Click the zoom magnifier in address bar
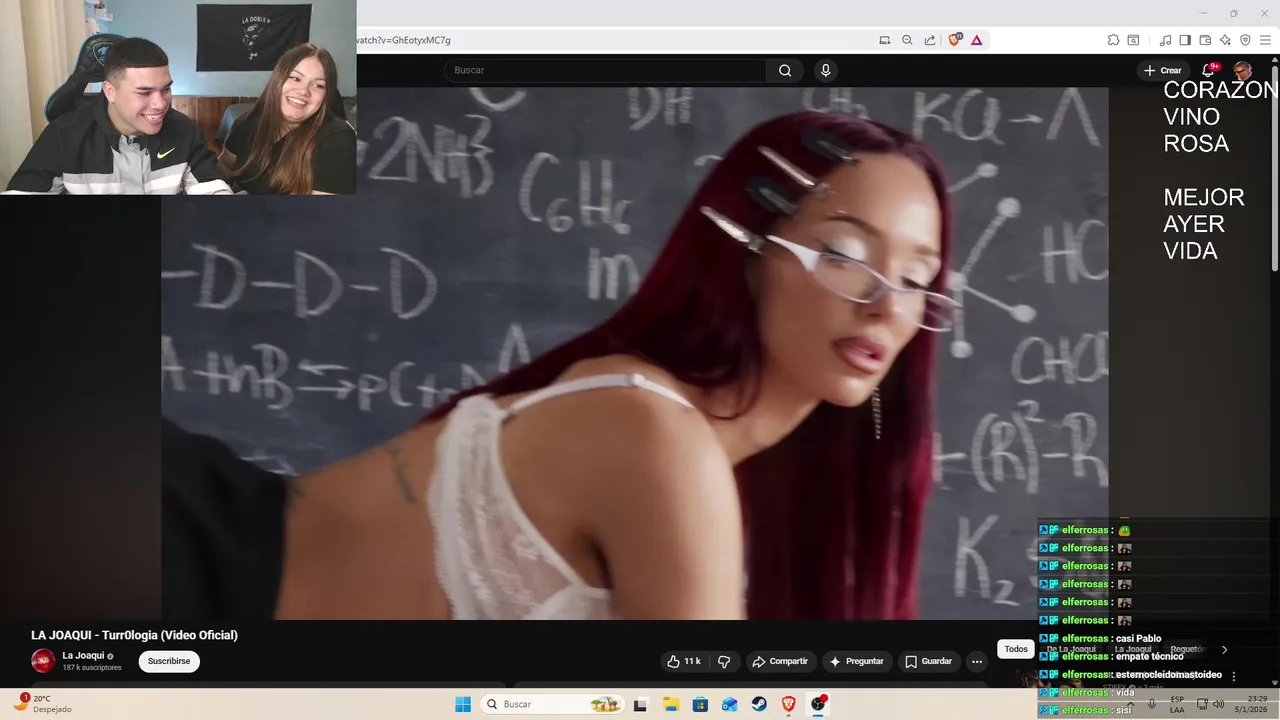This screenshot has height=720, width=1280. pos(907,40)
